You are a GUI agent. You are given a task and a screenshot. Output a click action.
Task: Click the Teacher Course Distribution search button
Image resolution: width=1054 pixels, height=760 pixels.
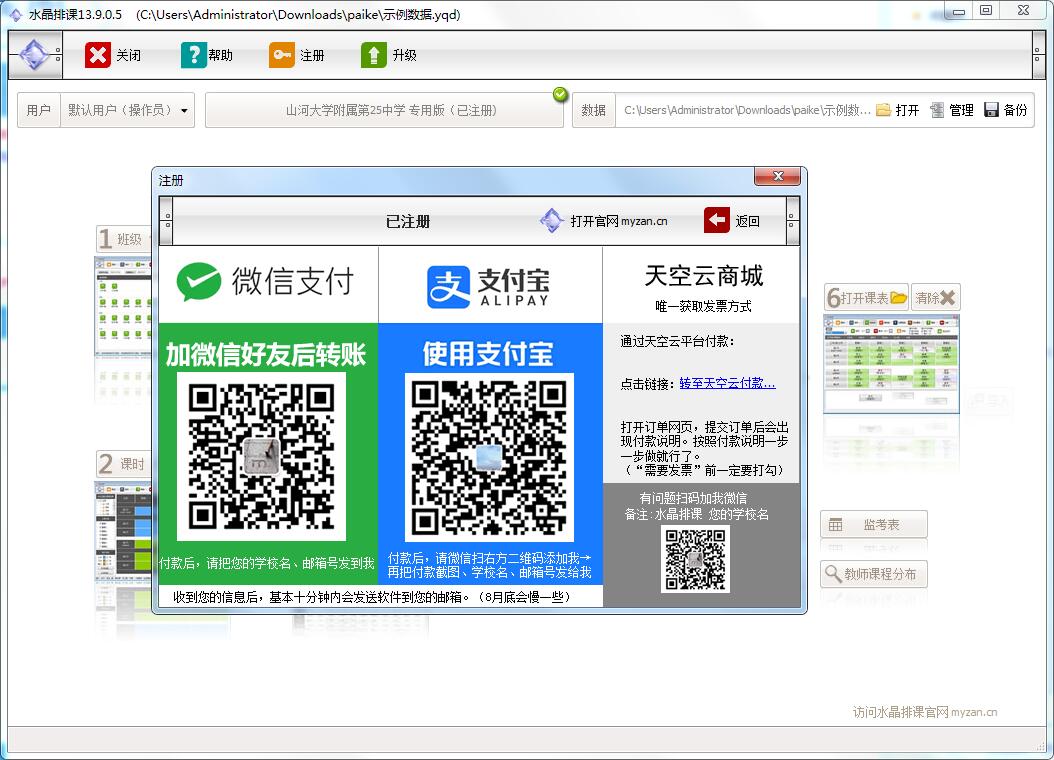pos(874,574)
